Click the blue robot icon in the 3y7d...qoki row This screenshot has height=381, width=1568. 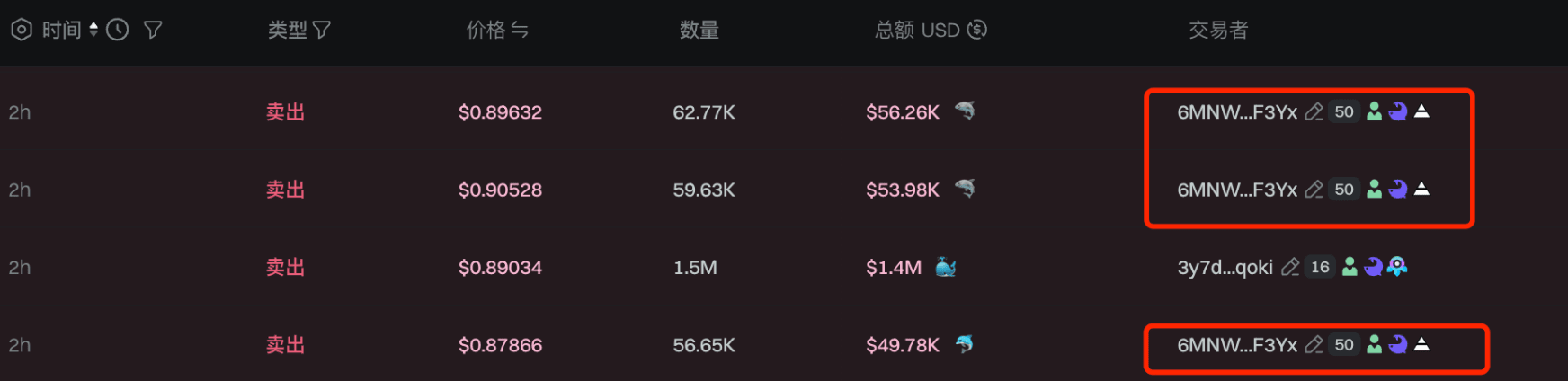[x=1397, y=267]
